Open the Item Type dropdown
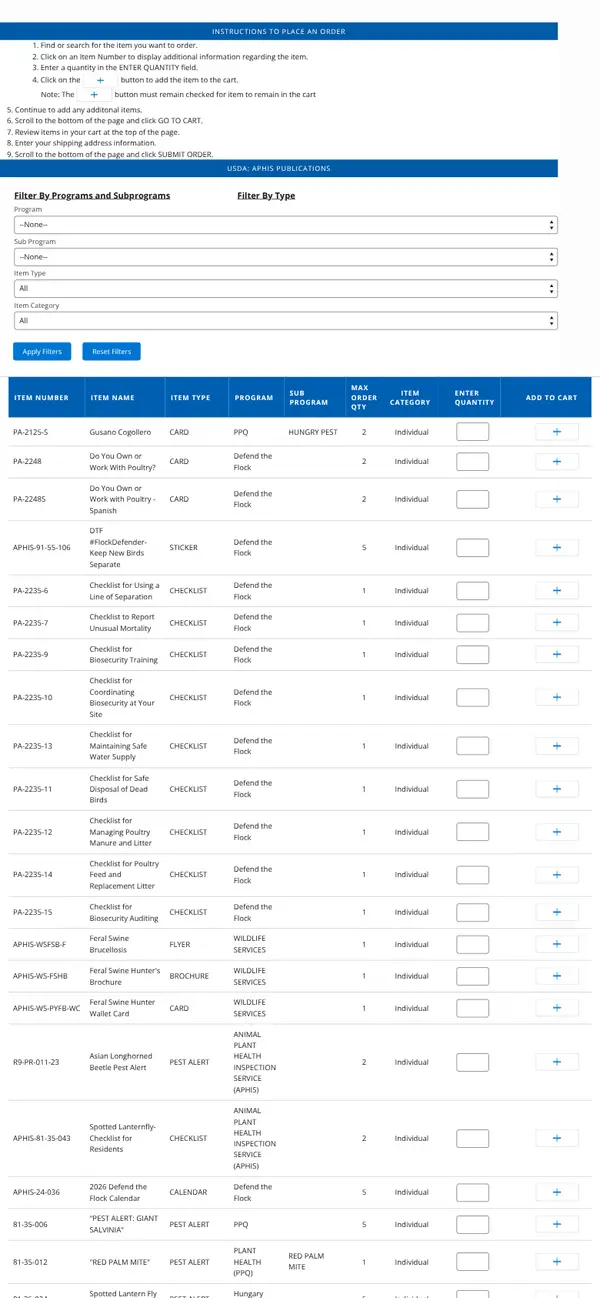Image resolution: width=600 pixels, height=1298 pixels. point(286,288)
